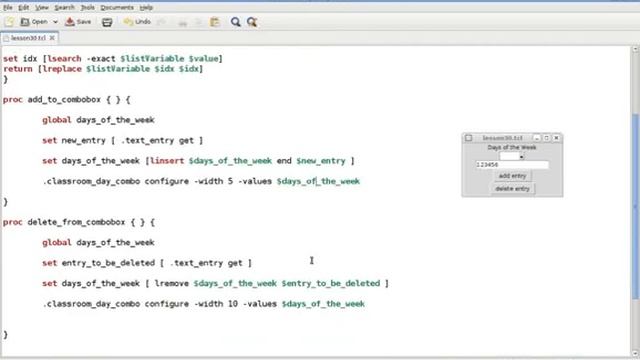Click the line configuring -width 5
This screenshot has width=640, height=360.
[201, 181]
